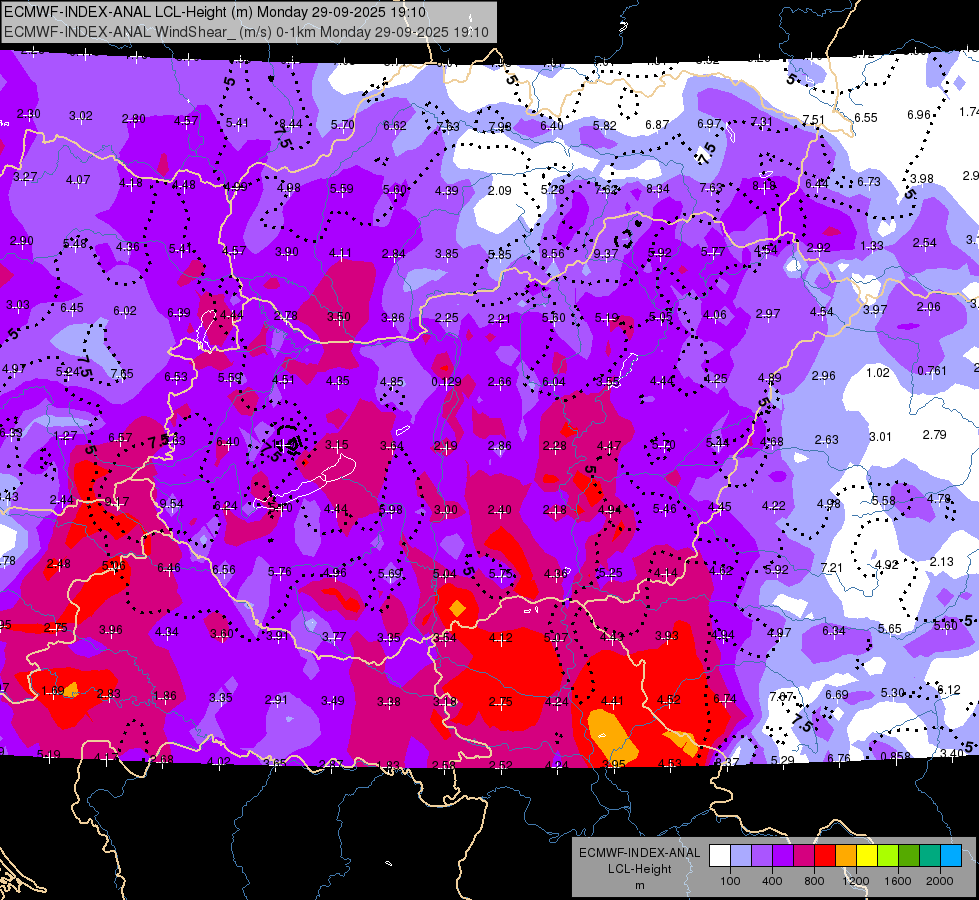The width and height of the screenshot is (979, 900).
Task: Click the wind shear value 7.65
Action: (122, 374)
